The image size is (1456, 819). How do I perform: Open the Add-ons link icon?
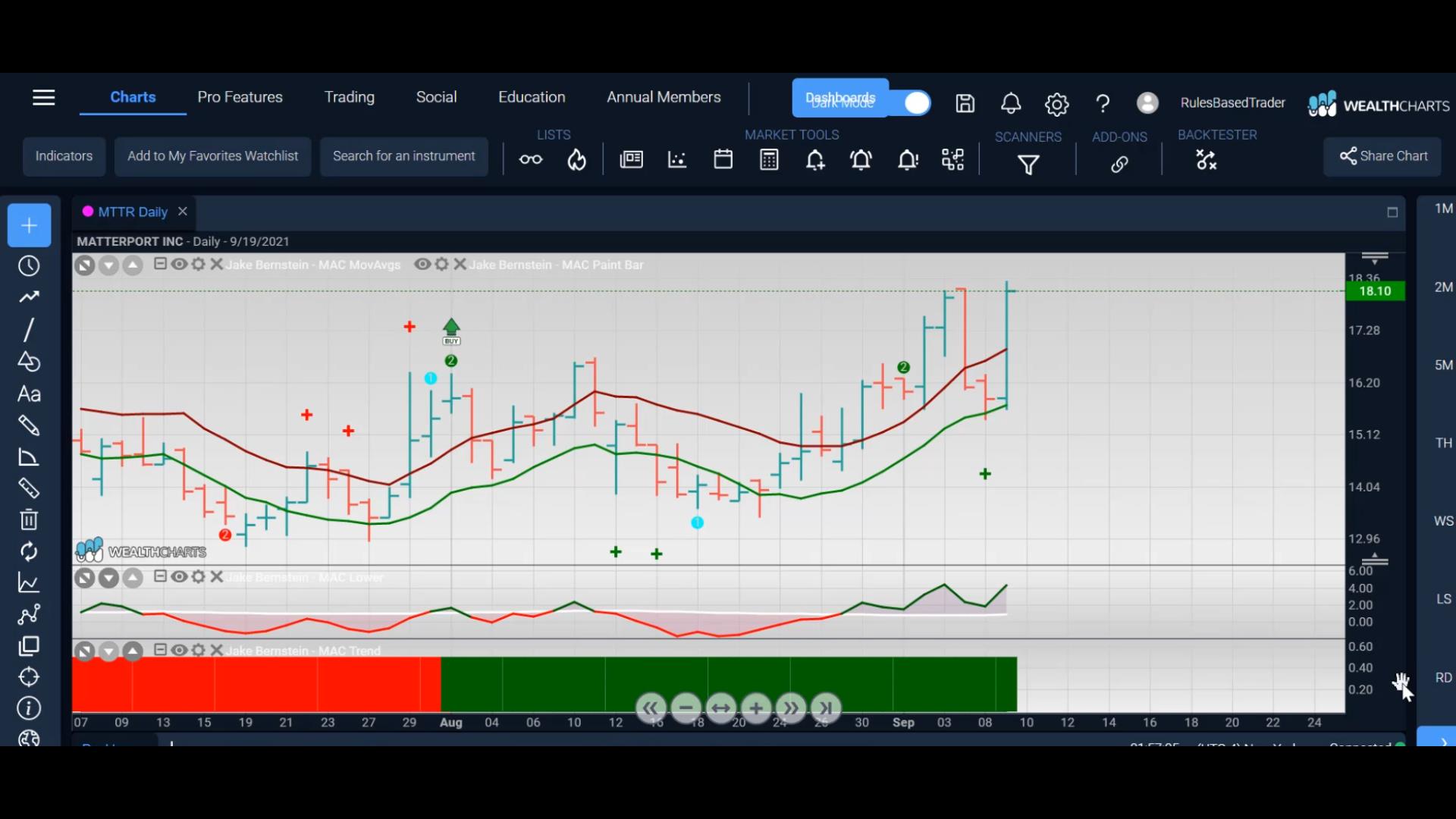pos(1119,164)
